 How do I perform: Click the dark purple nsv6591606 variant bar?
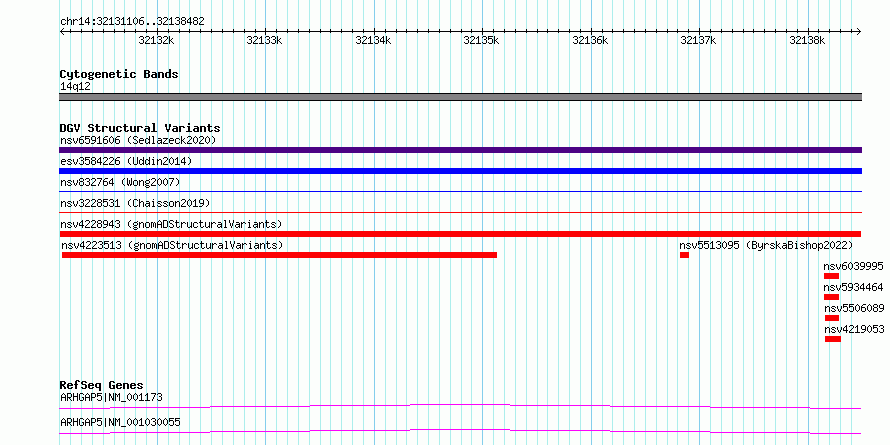point(460,150)
